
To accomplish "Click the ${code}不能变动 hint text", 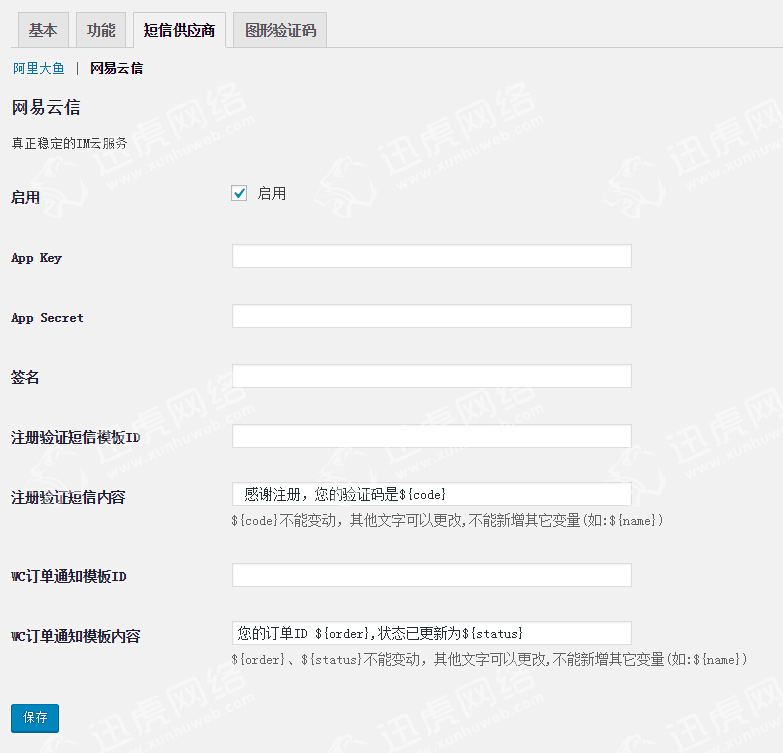I will [x=447, y=521].
